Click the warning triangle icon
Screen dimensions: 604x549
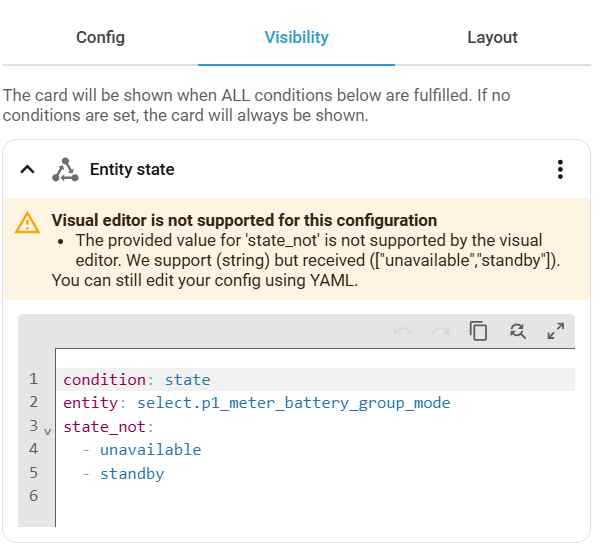coord(27,223)
